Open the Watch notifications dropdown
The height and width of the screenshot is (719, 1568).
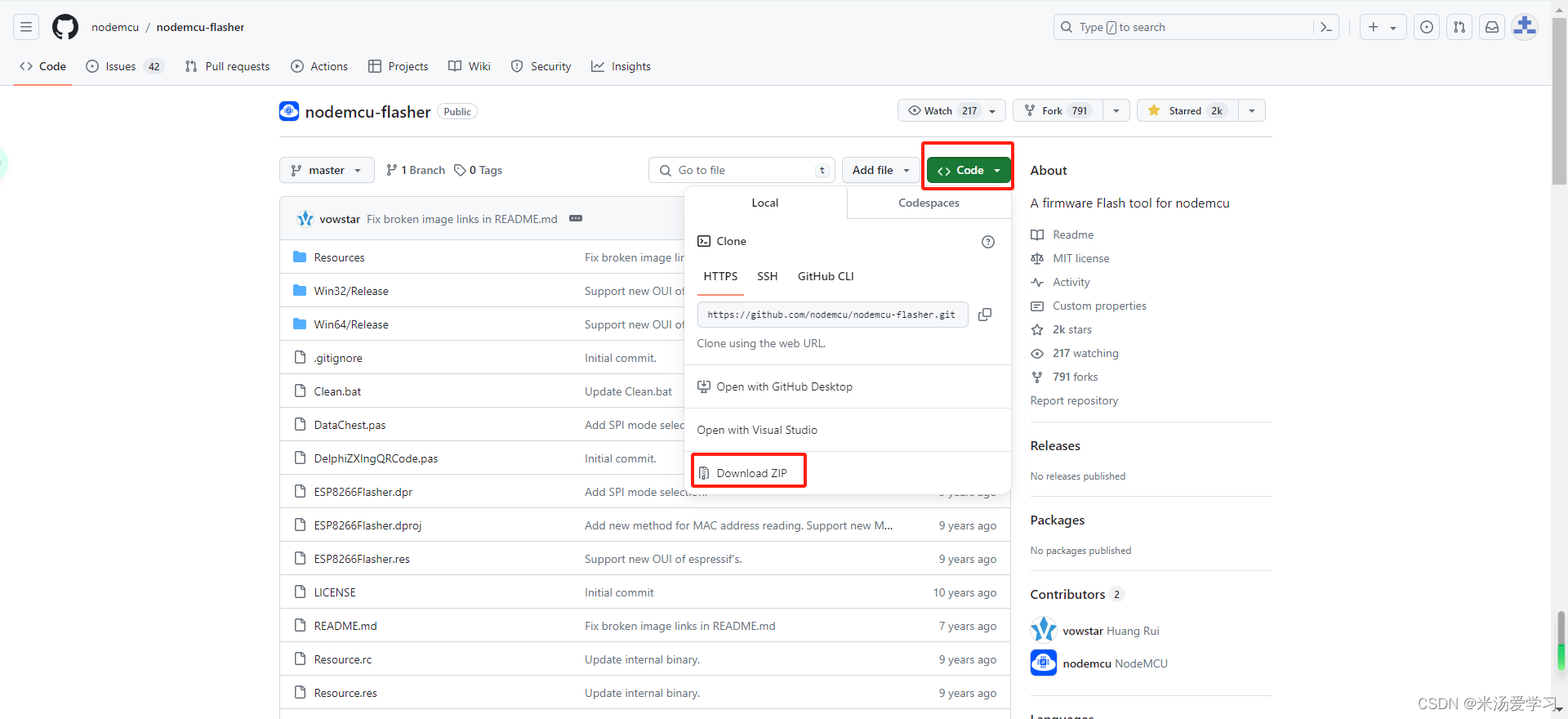(x=951, y=110)
